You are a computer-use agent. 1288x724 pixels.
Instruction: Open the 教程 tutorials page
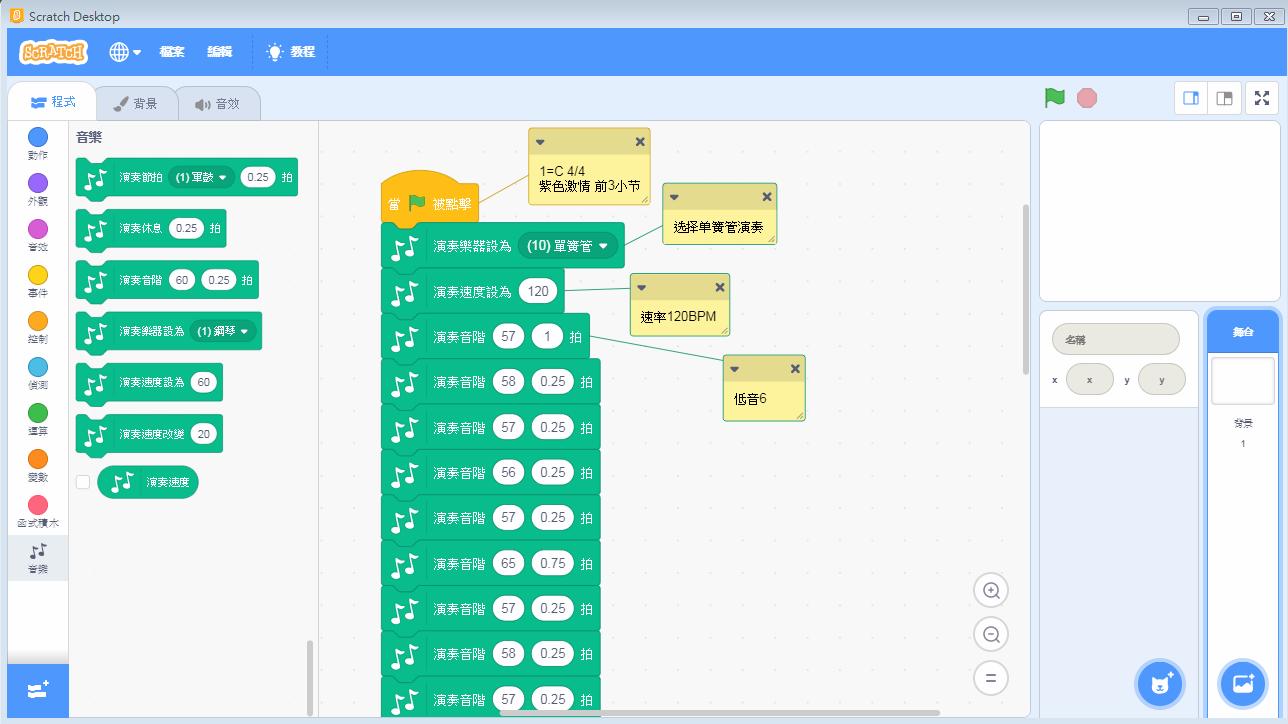[290, 51]
